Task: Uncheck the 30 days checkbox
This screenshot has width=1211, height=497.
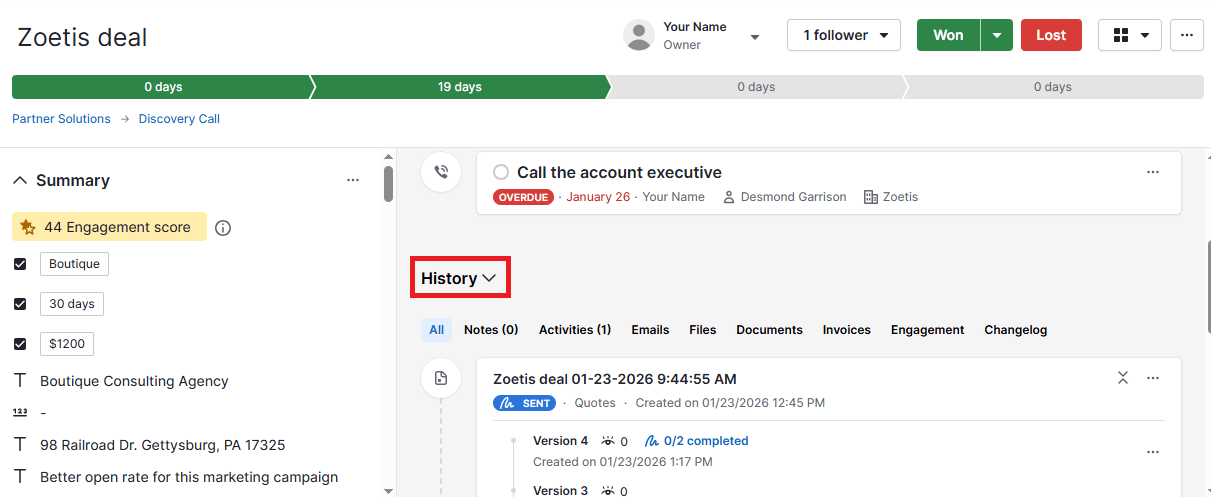Action: point(20,304)
